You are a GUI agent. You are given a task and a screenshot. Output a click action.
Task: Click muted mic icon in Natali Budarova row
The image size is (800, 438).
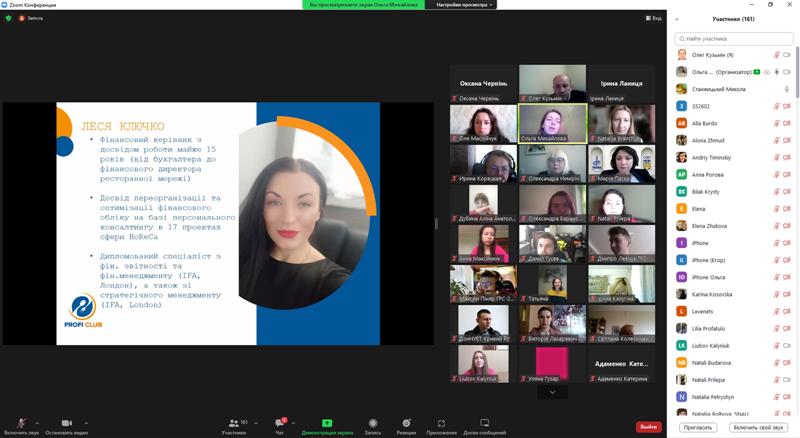click(777, 362)
